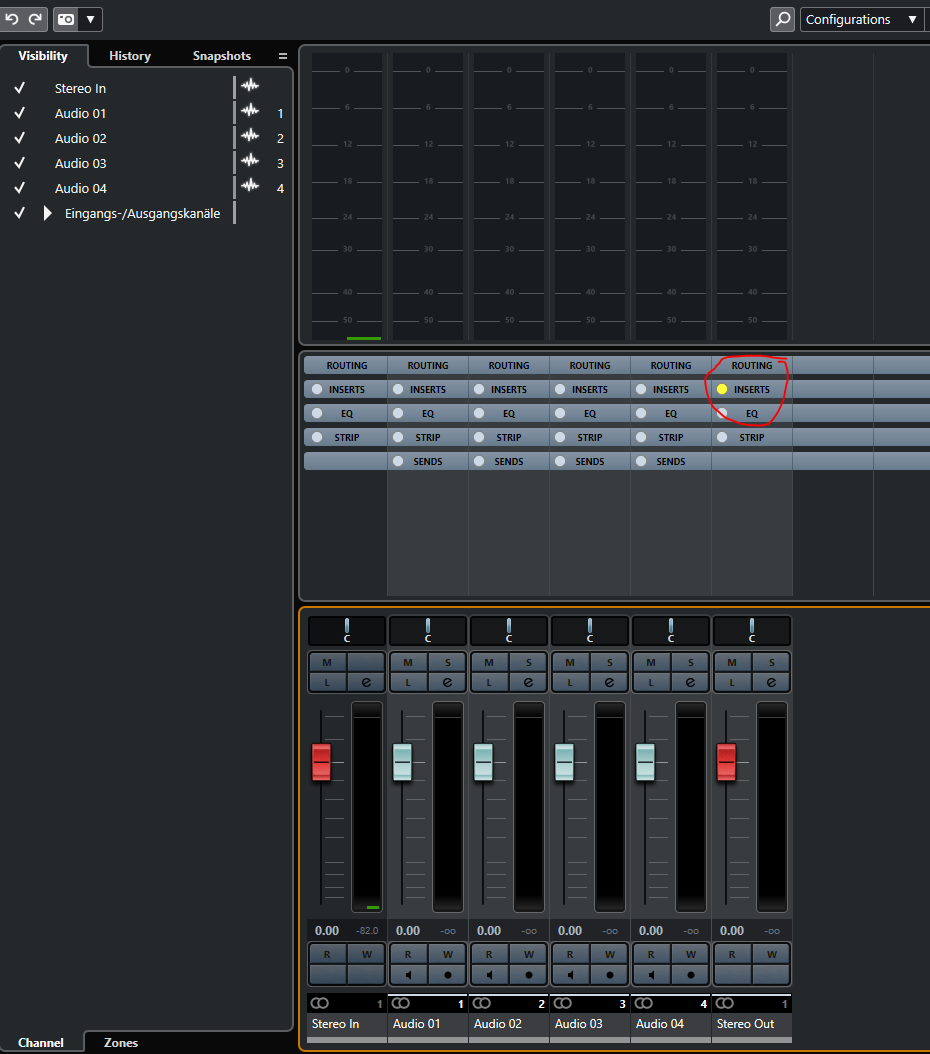This screenshot has width=930, height=1054.
Task: Click the Stereo In red fader
Action: [x=321, y=762]
